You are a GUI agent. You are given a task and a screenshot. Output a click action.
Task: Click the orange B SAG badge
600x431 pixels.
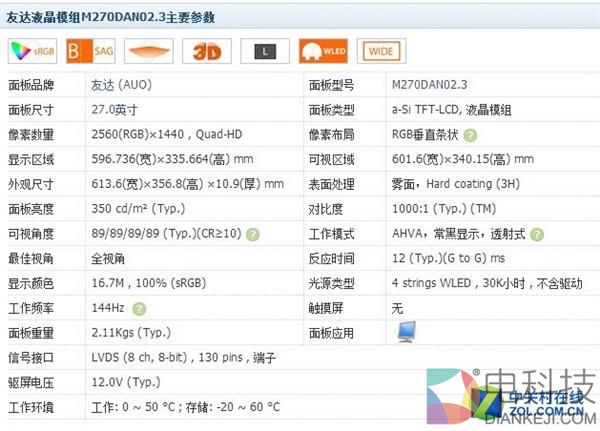point(87,51)
